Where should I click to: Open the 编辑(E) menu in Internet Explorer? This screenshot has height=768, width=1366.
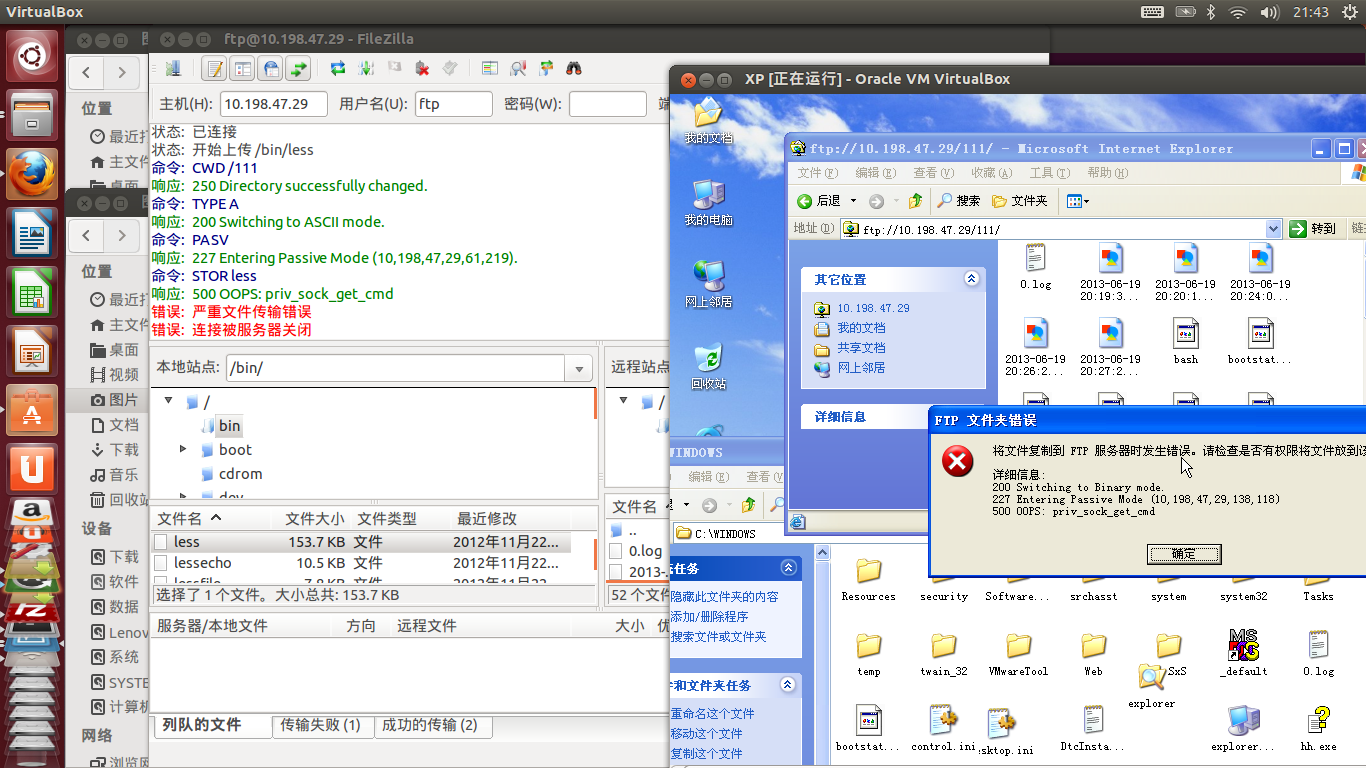[877, 173]
